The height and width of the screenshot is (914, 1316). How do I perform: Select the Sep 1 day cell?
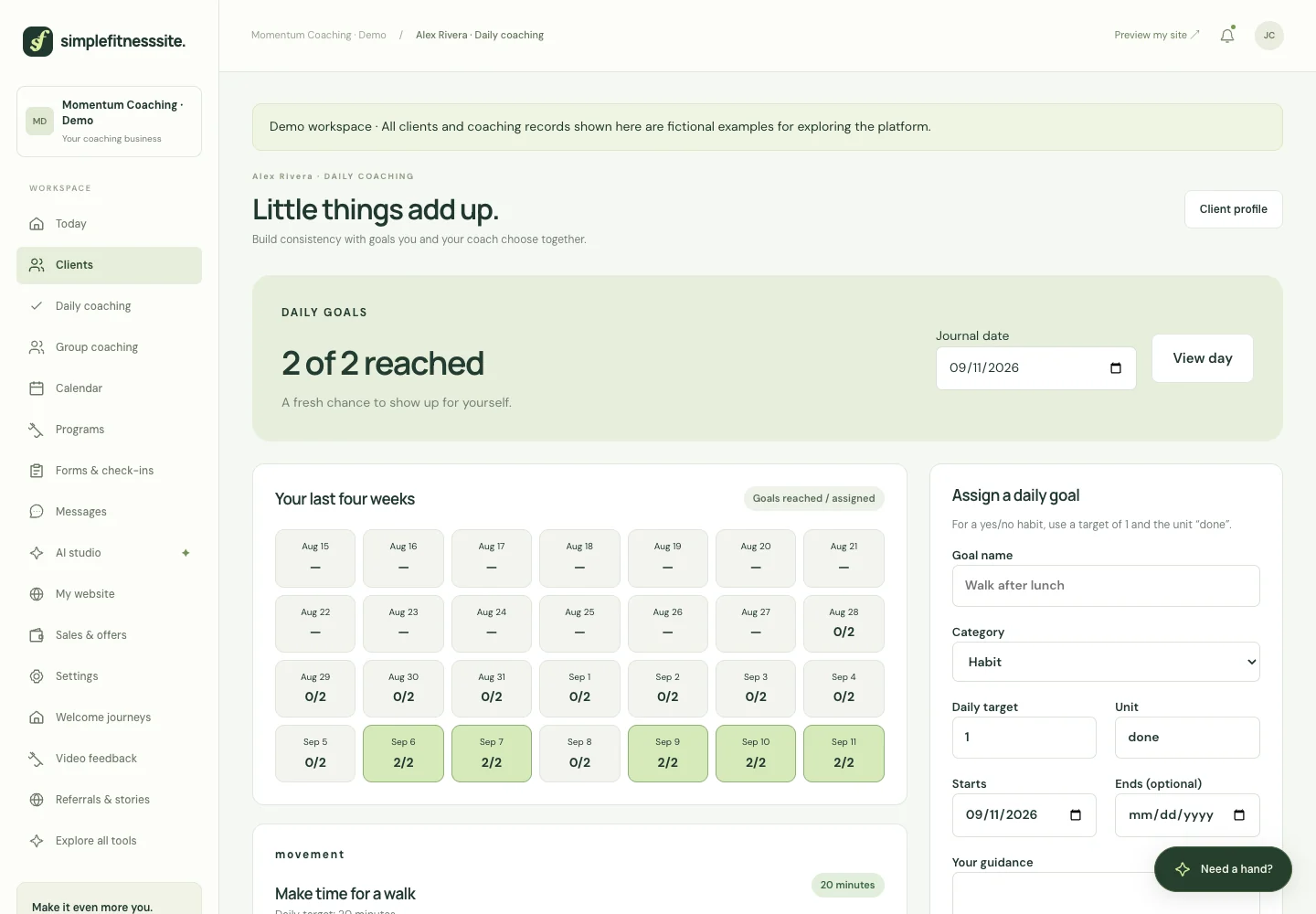click(x=579, y=688)
